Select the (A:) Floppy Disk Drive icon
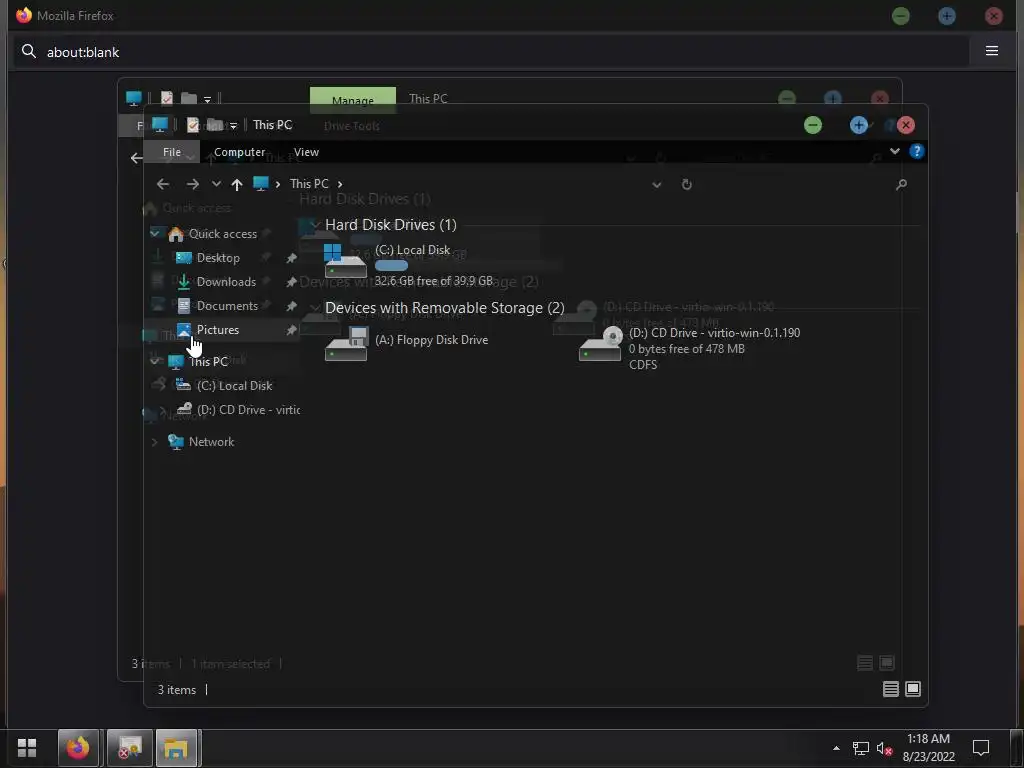Screen dimensions: 1024x768 [x=345, y=344]
